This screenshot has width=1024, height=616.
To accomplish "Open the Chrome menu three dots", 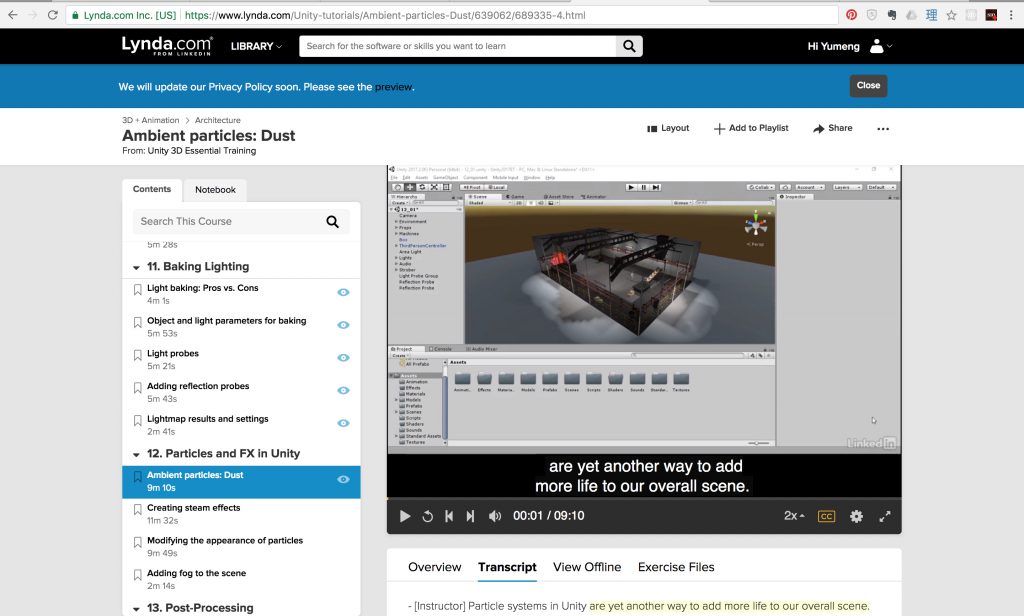I will point(1011,14).
